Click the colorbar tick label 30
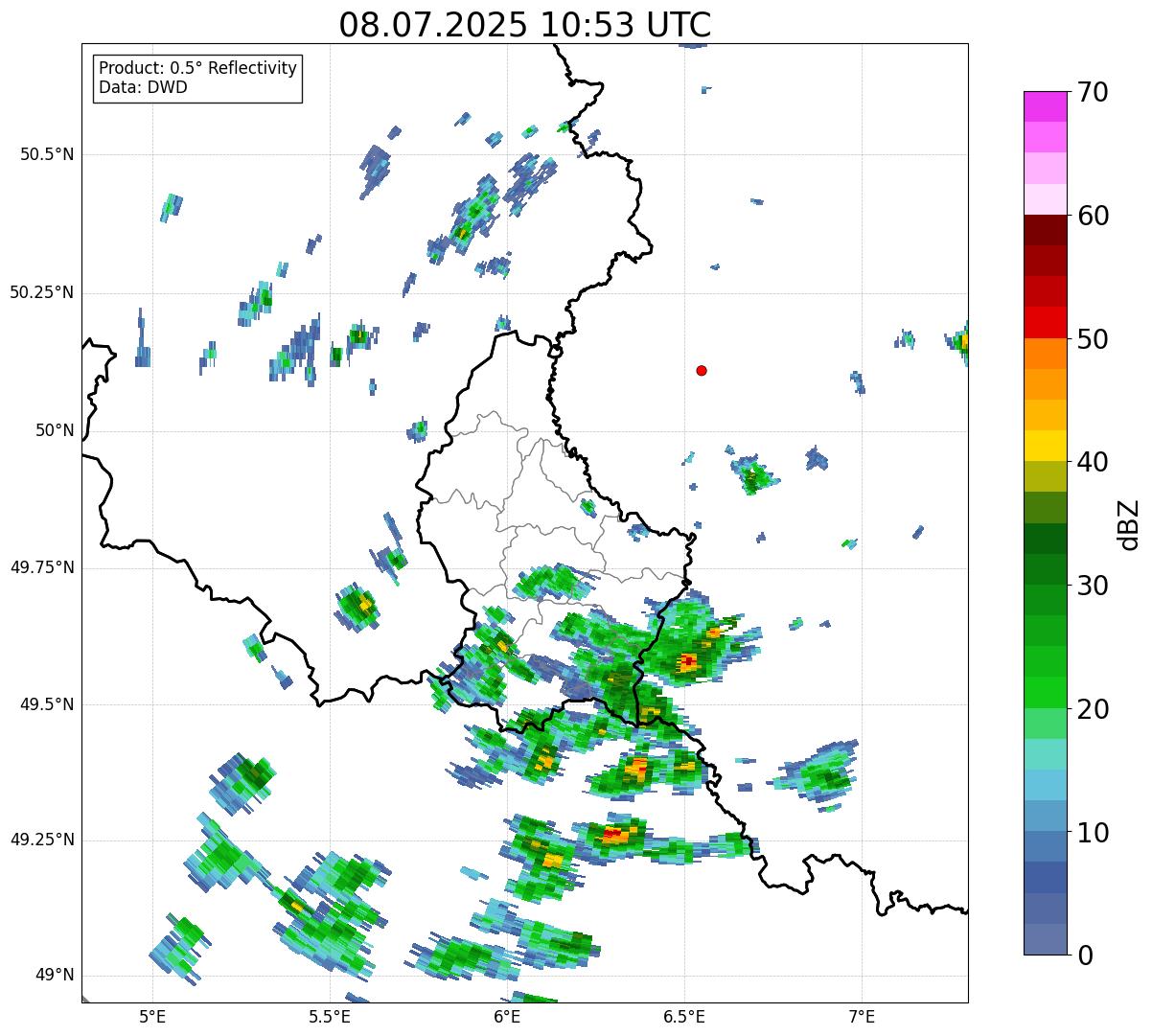 click(1093, 586)
